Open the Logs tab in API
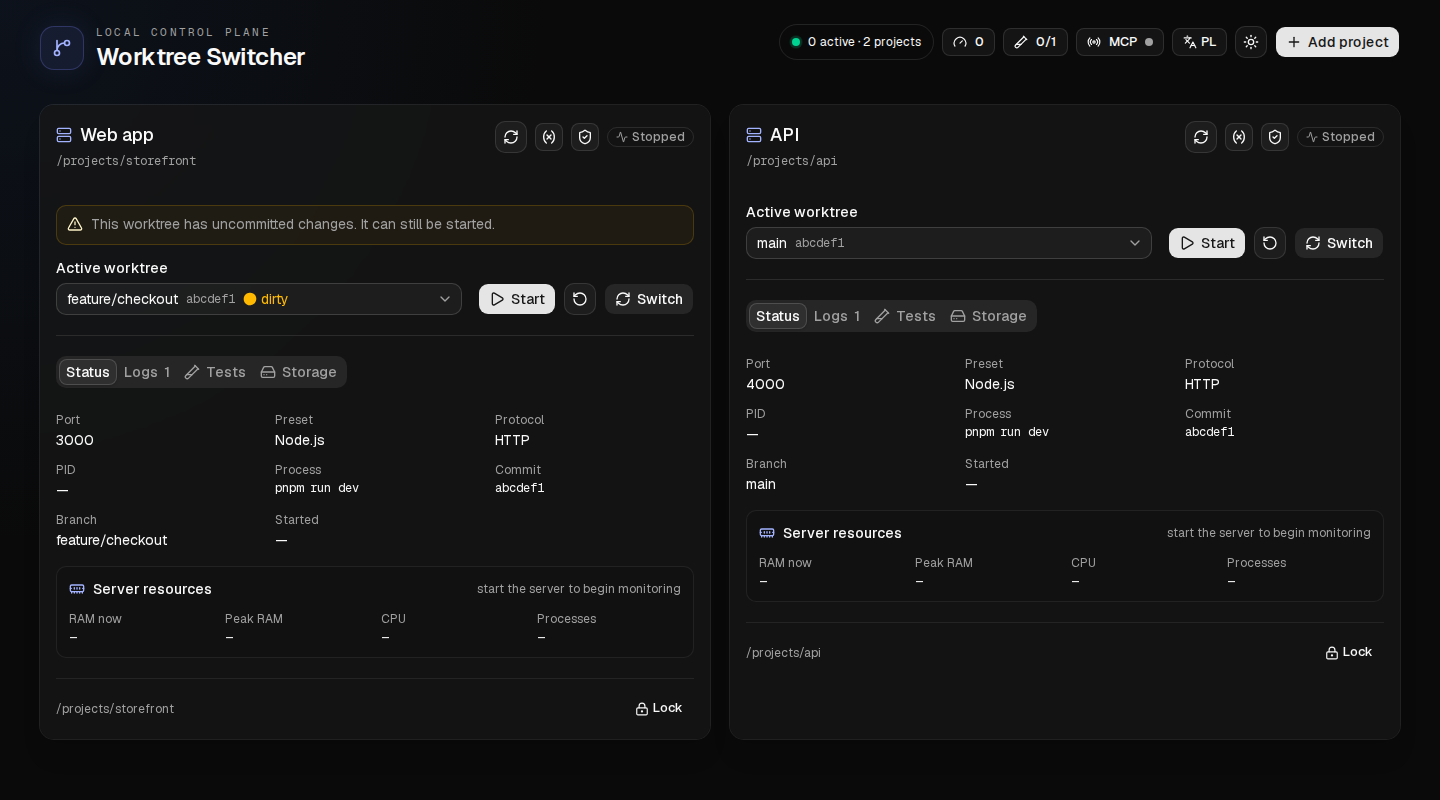The height and width of the screenshot is (800, 1440). click(837, 316)
